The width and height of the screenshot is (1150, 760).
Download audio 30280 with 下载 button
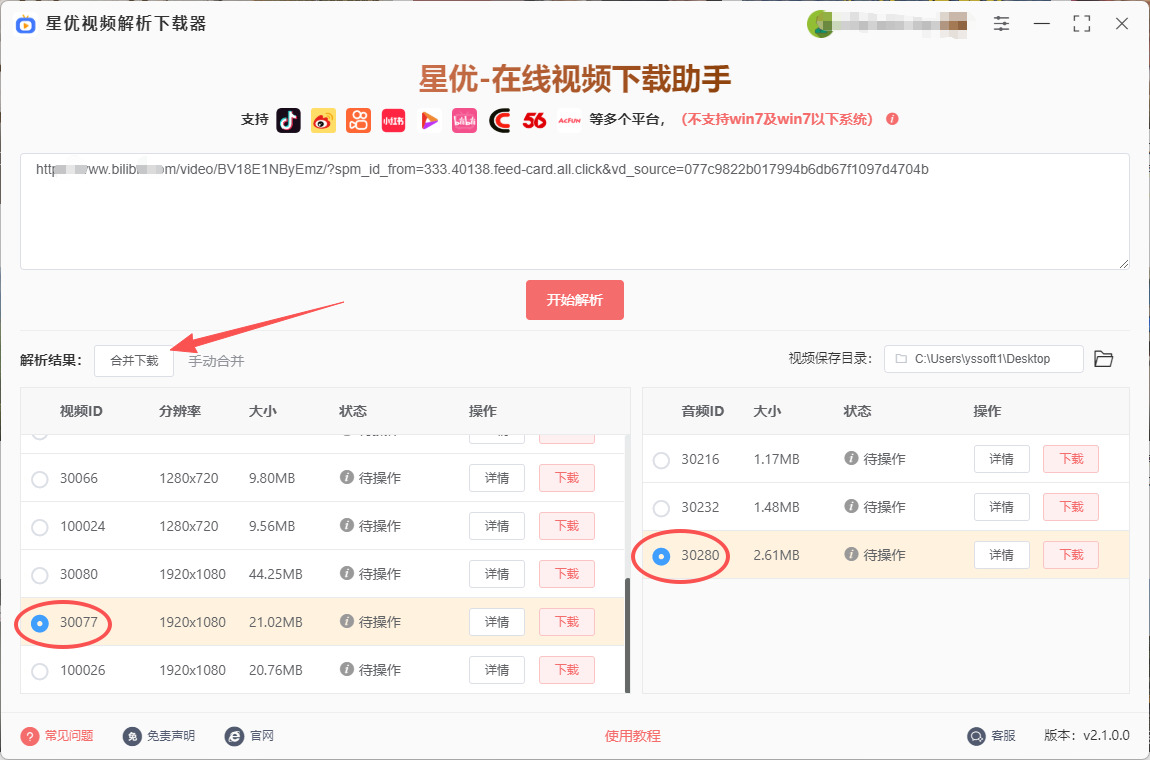click(1071, 555)
